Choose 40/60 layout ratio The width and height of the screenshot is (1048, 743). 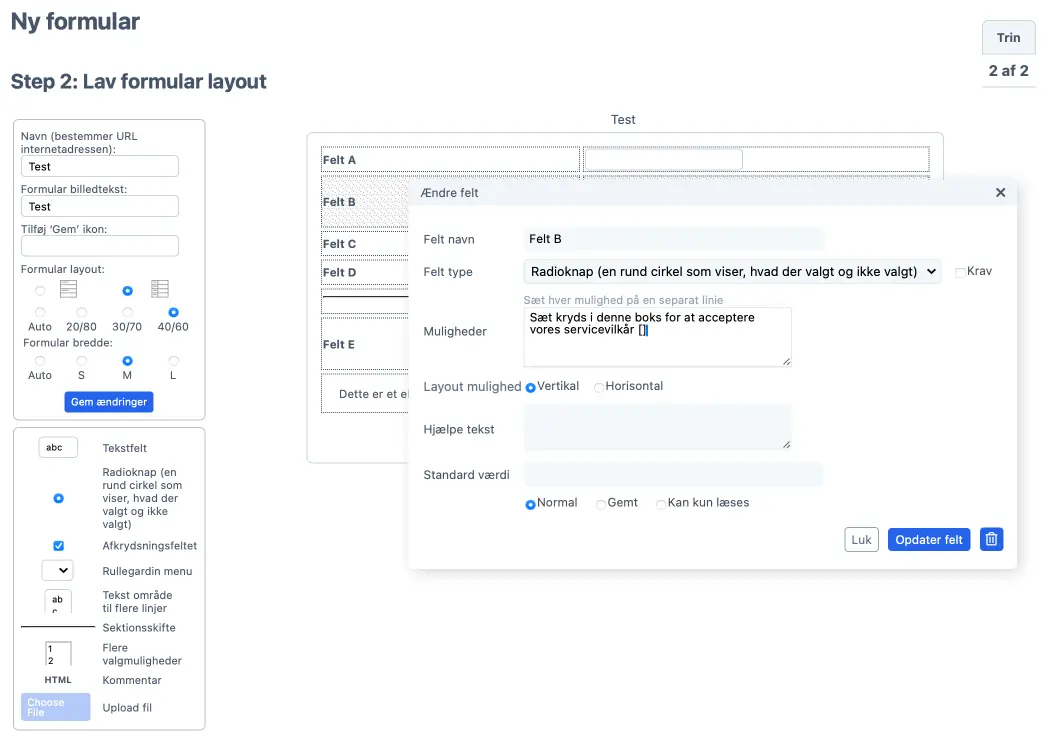click(173, 312)
